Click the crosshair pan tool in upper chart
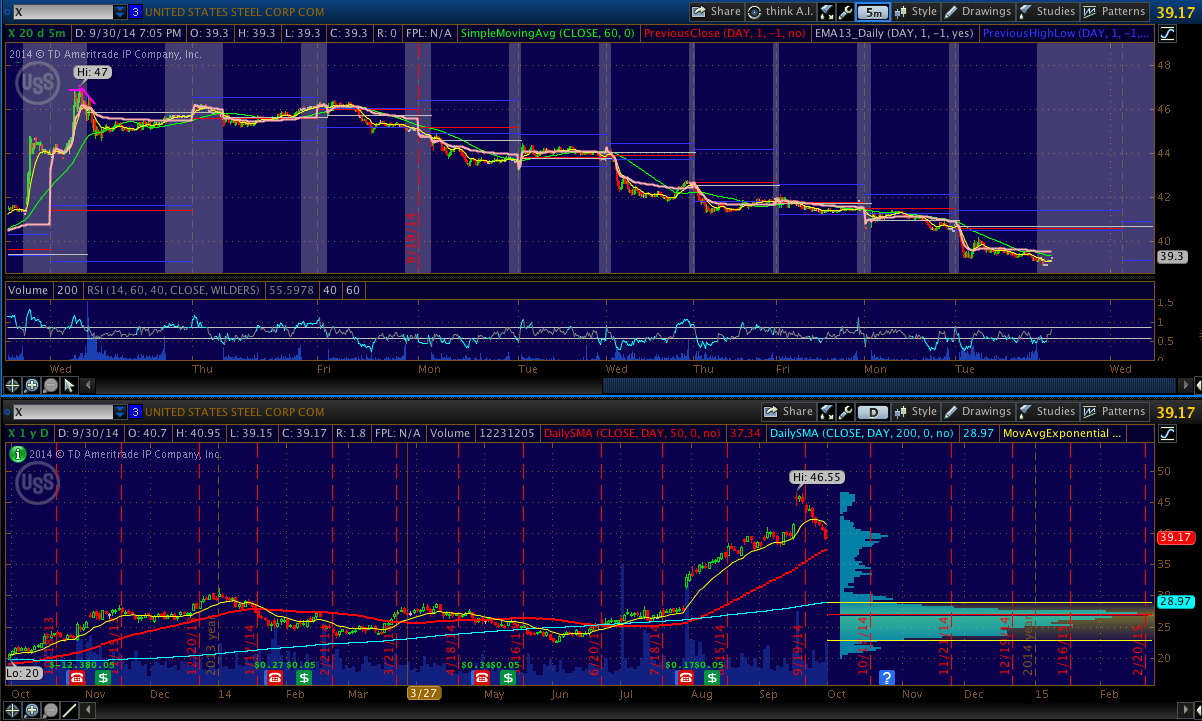Screen dimensions: 1202x721 click(12, 385)
